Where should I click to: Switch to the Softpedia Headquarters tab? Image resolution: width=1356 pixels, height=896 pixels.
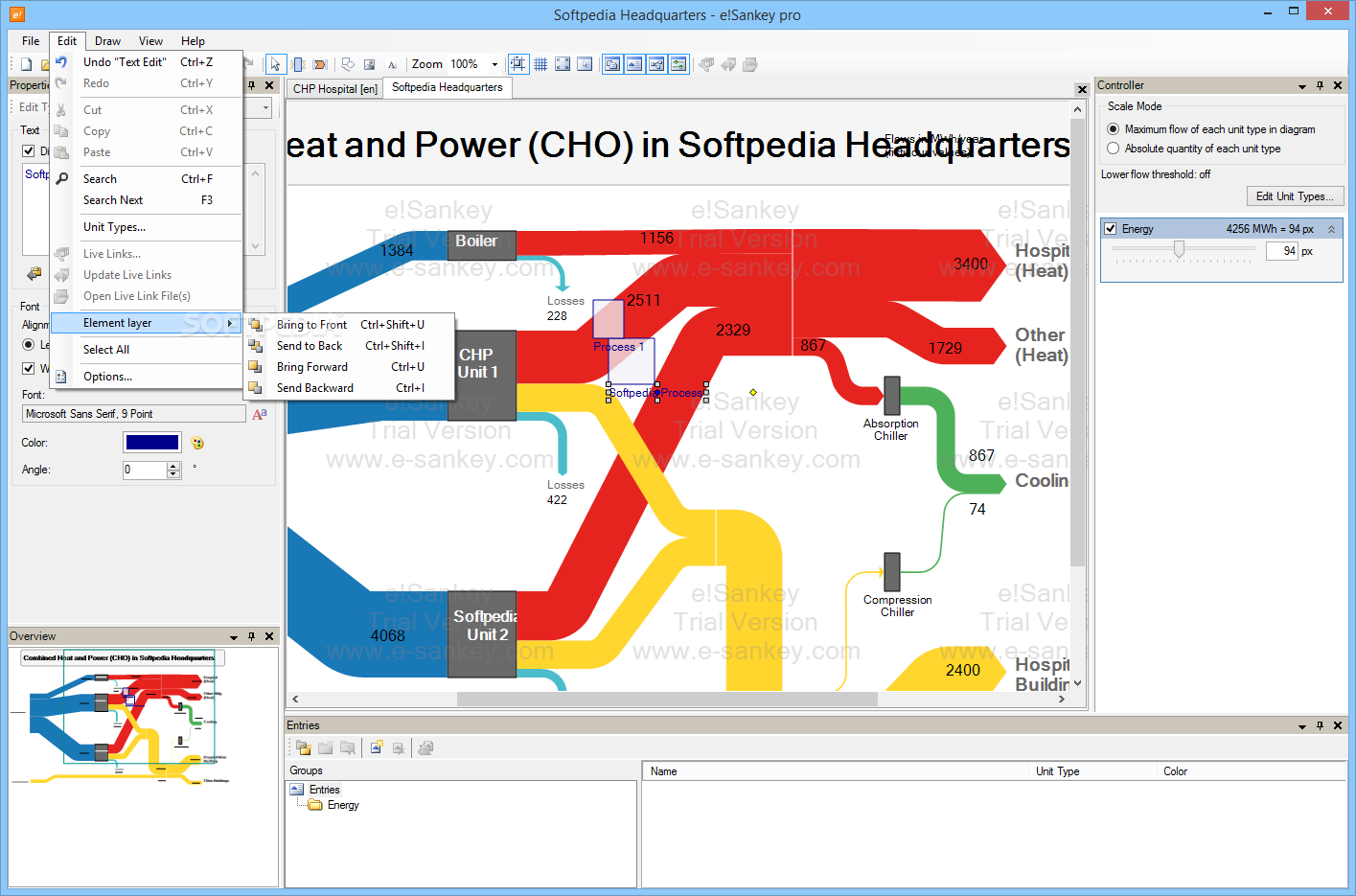448,87
